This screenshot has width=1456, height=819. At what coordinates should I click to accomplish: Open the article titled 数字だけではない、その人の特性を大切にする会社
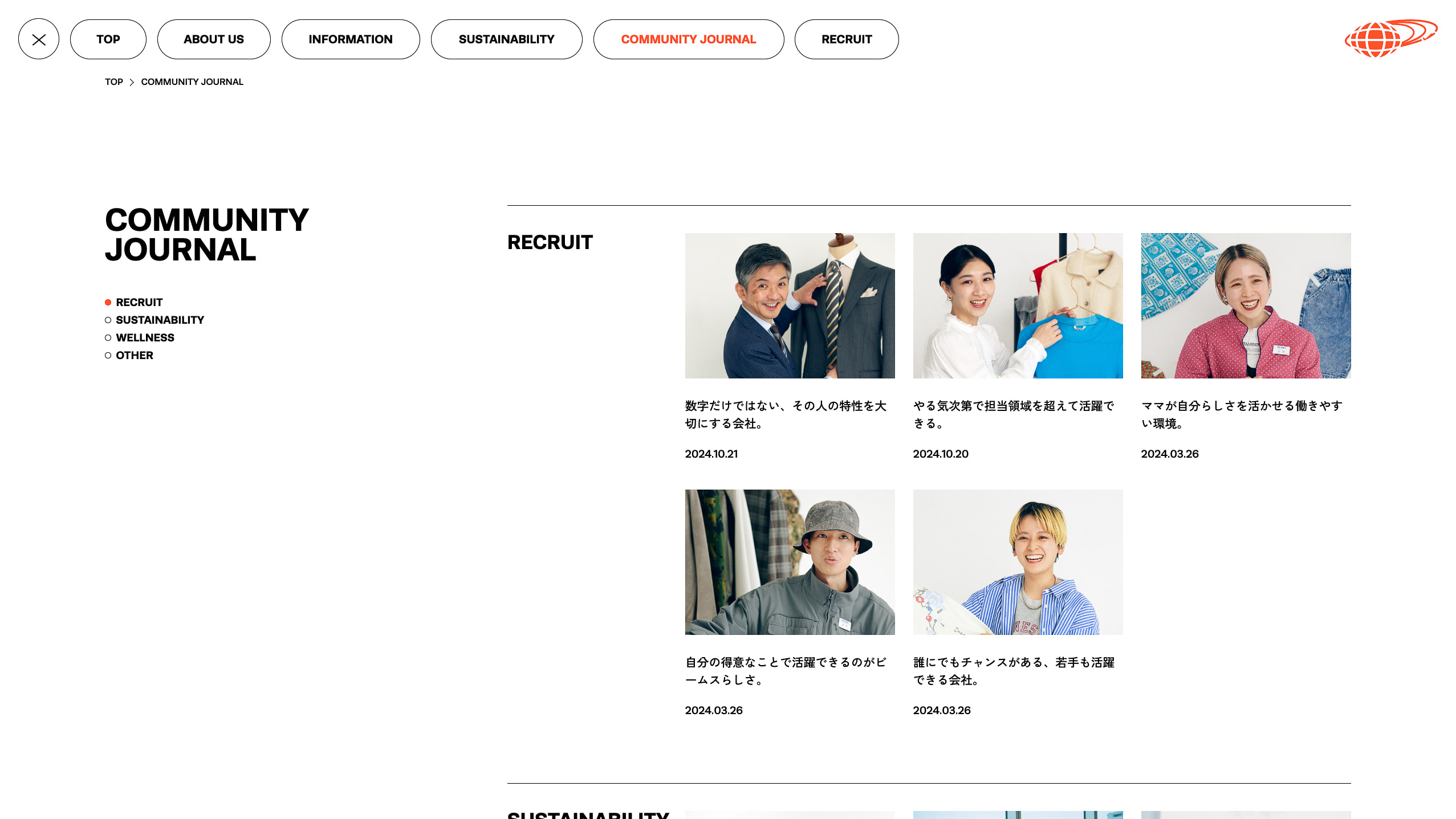(x=785, y=414)
